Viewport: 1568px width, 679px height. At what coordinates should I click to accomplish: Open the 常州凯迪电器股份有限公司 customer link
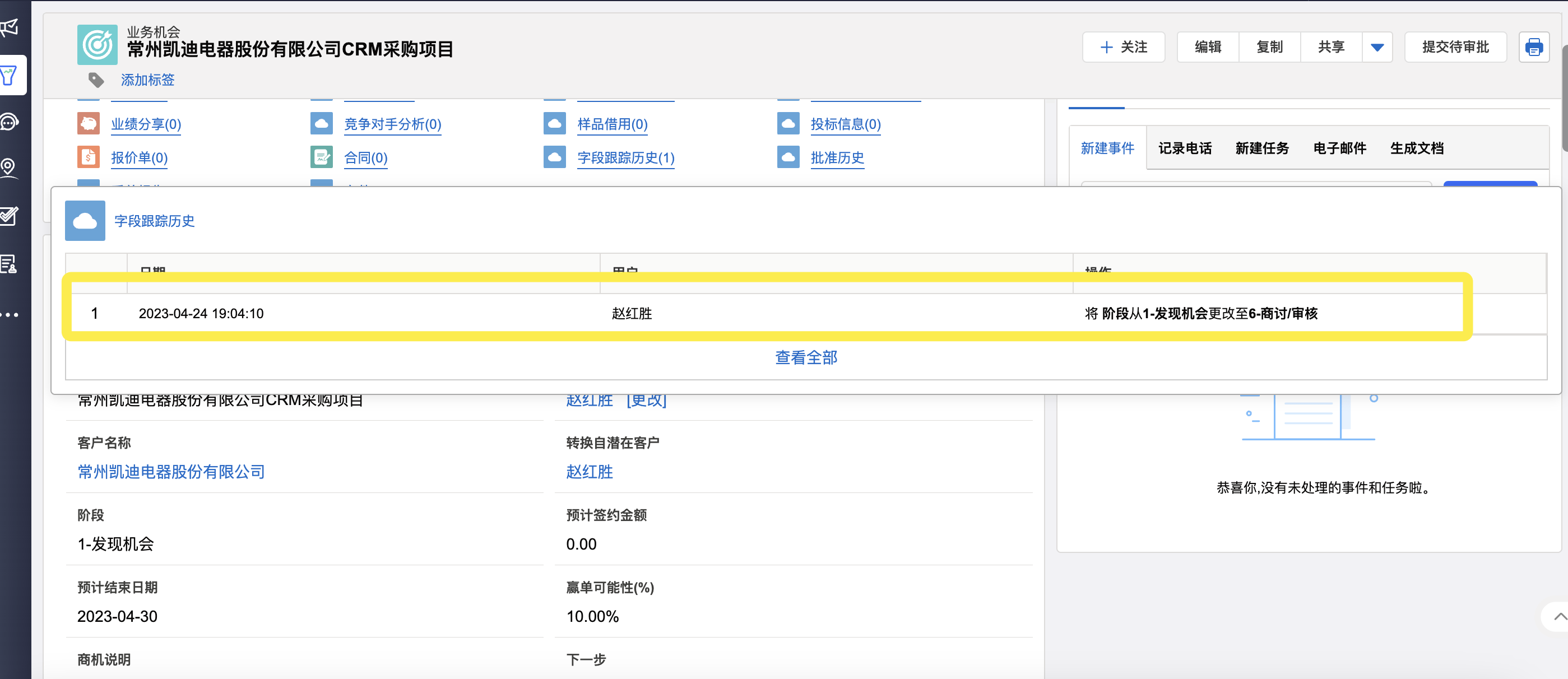pos(171,472)
